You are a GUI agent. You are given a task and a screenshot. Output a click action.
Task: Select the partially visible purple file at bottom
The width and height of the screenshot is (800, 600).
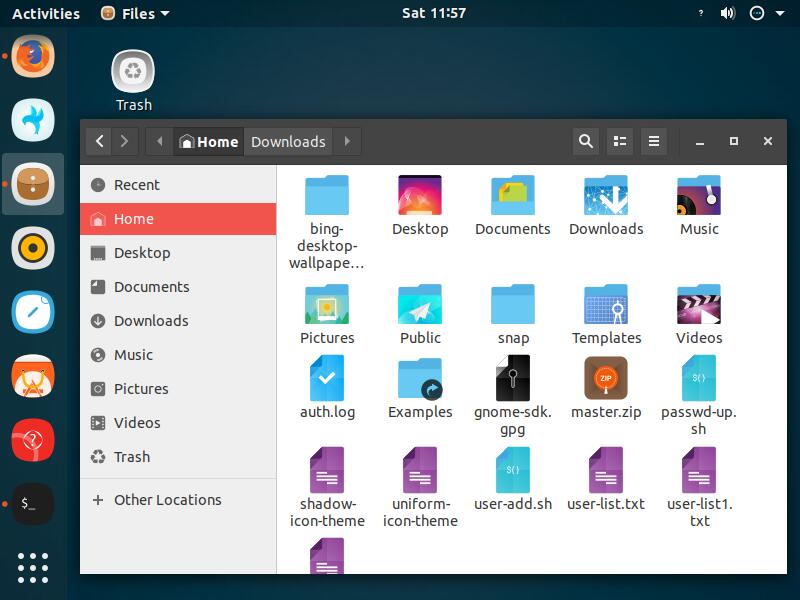point(327,556)
